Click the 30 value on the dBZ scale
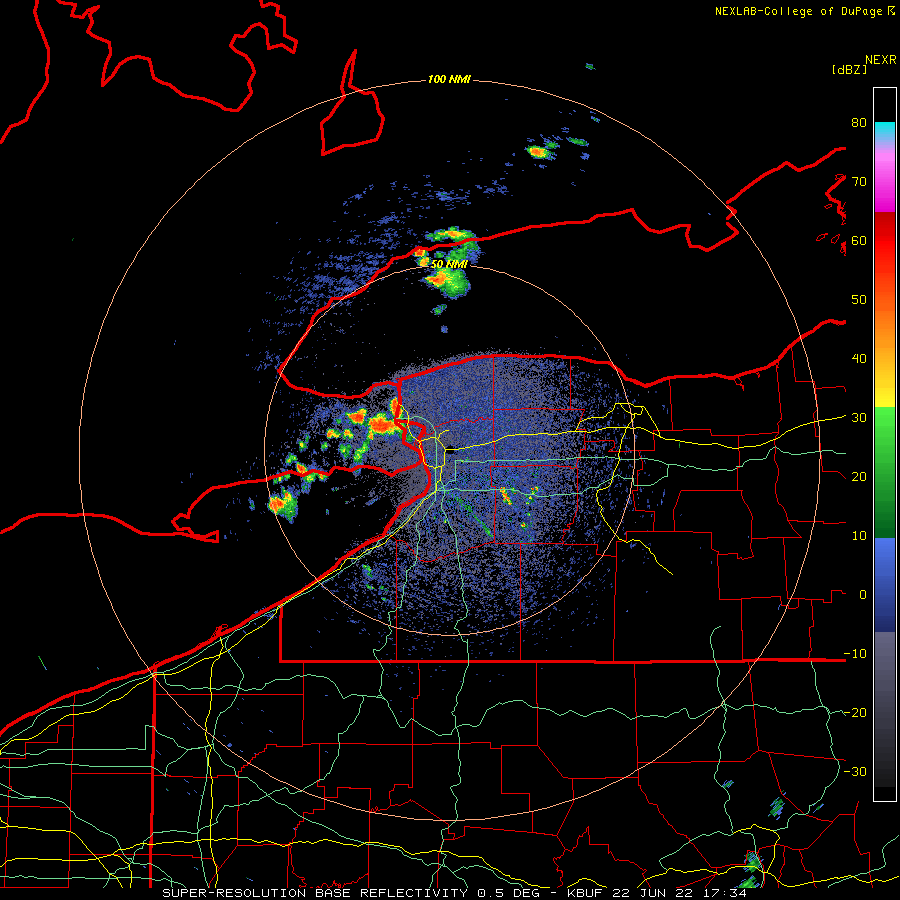The height and width of the screenshot is (900, 900). point(859,417)
